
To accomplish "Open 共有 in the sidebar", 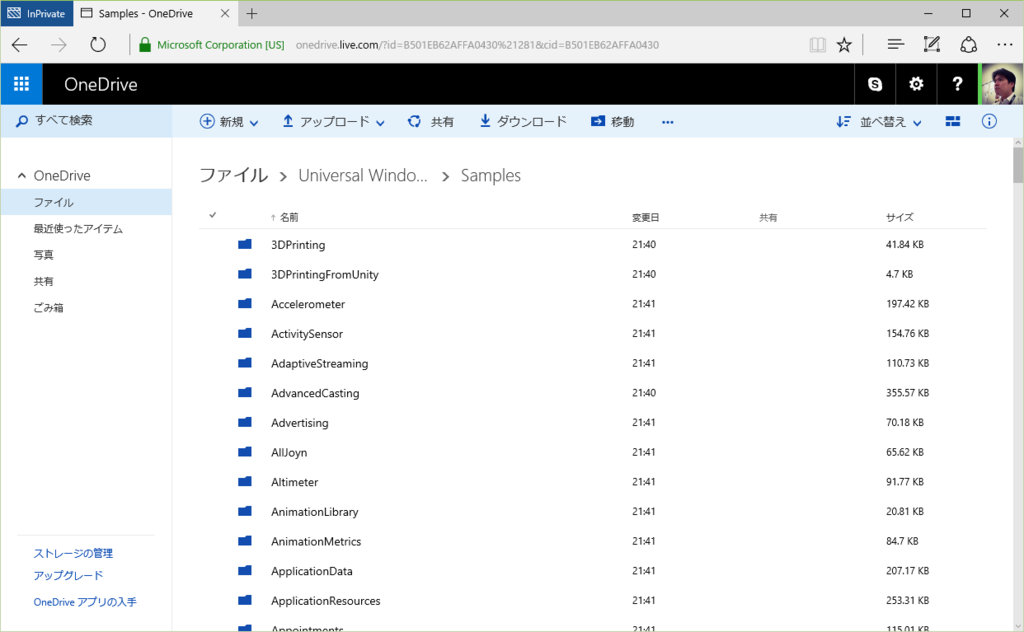I will pyautogui.click(x=44, y=281).
